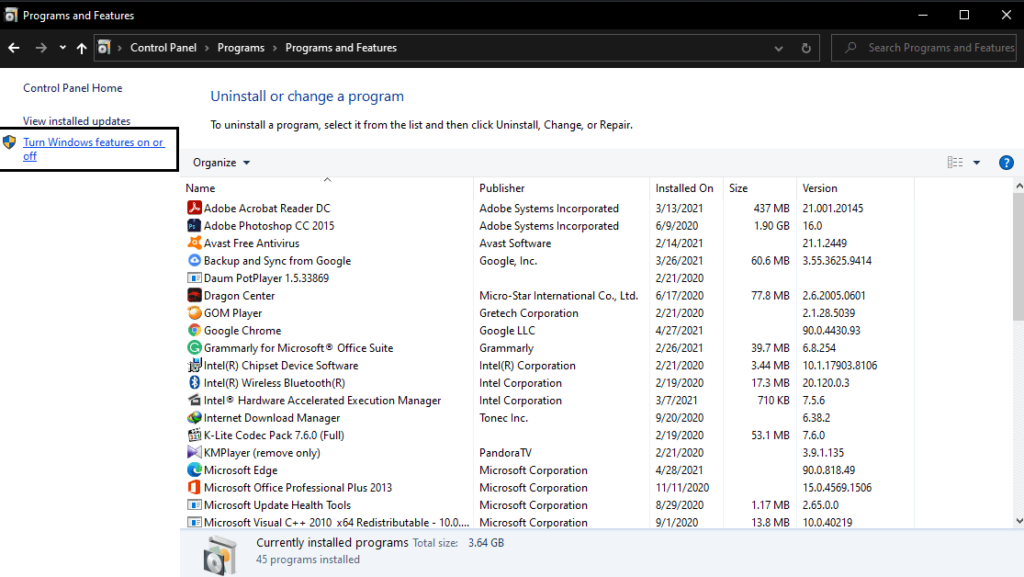Click the Micro-Star International Co., Ltd. publisher cell

point(558,296)
